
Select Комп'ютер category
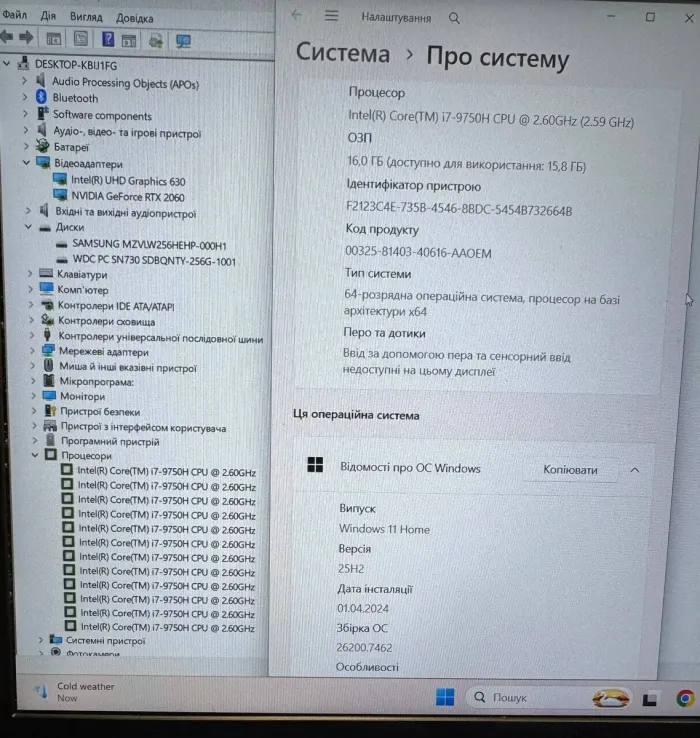tap(82, 289)
